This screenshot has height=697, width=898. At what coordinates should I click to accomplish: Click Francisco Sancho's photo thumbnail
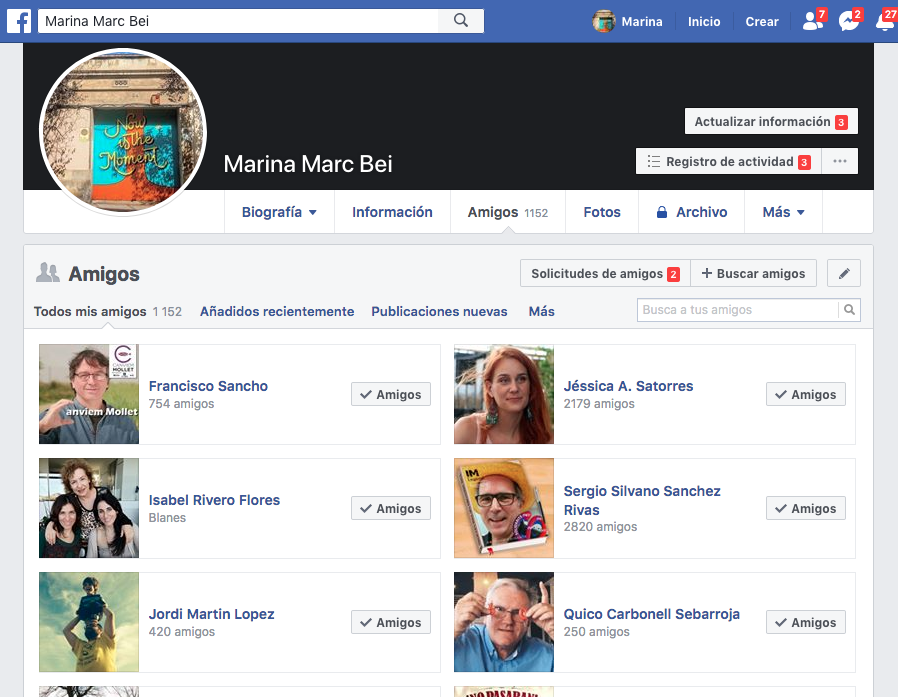89,394
